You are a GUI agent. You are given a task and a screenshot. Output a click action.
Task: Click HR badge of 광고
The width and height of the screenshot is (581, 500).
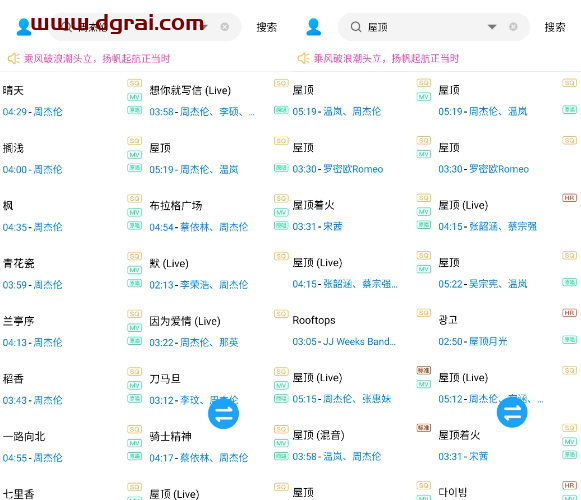point(570,313)
